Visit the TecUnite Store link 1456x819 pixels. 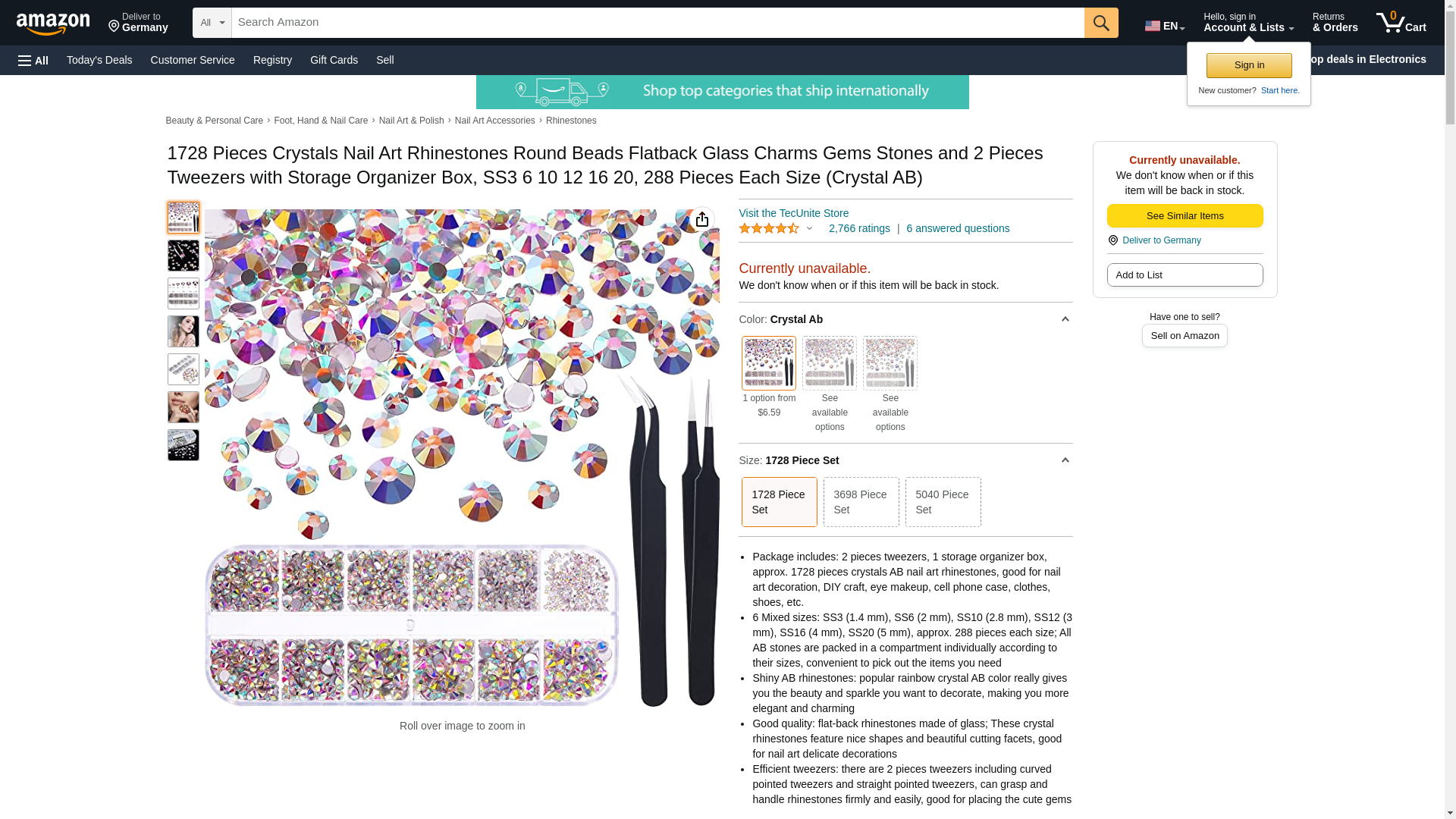pos(793,213)
